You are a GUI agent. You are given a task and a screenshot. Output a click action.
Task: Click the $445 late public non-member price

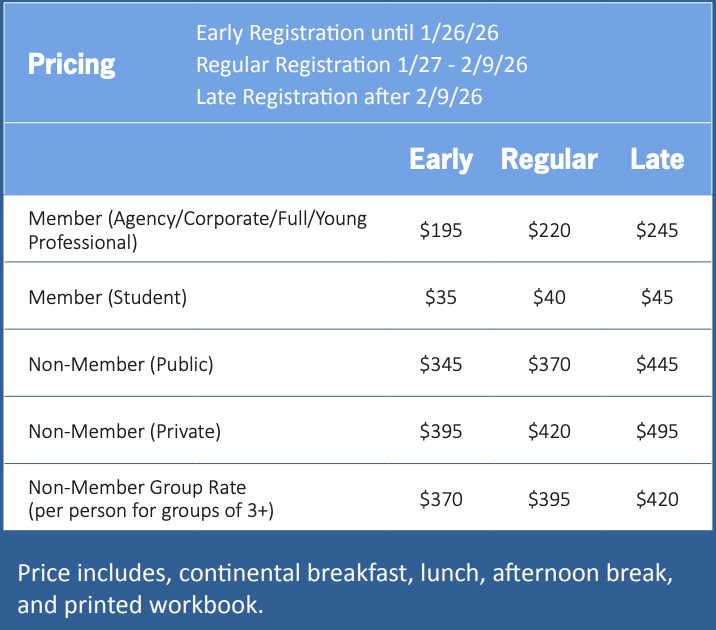[x=657, y=364]
